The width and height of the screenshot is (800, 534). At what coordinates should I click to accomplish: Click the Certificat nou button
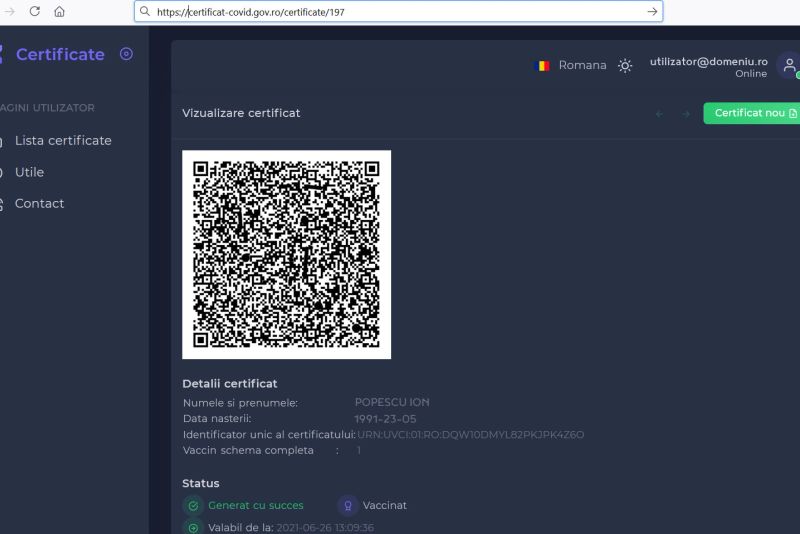click(x=754, y=113)
